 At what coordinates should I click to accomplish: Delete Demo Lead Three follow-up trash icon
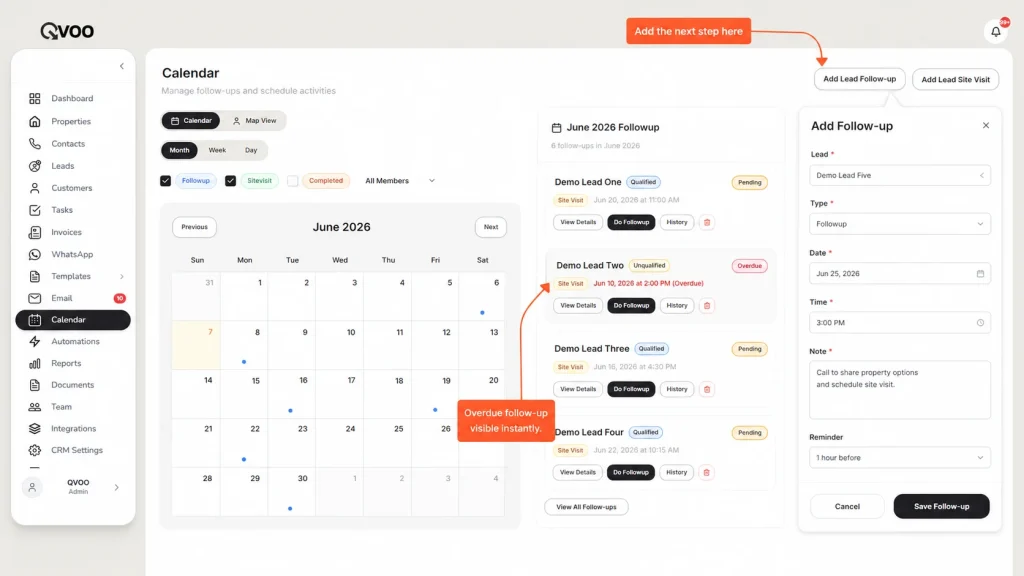pyautogui.click(x=707, y=389)
